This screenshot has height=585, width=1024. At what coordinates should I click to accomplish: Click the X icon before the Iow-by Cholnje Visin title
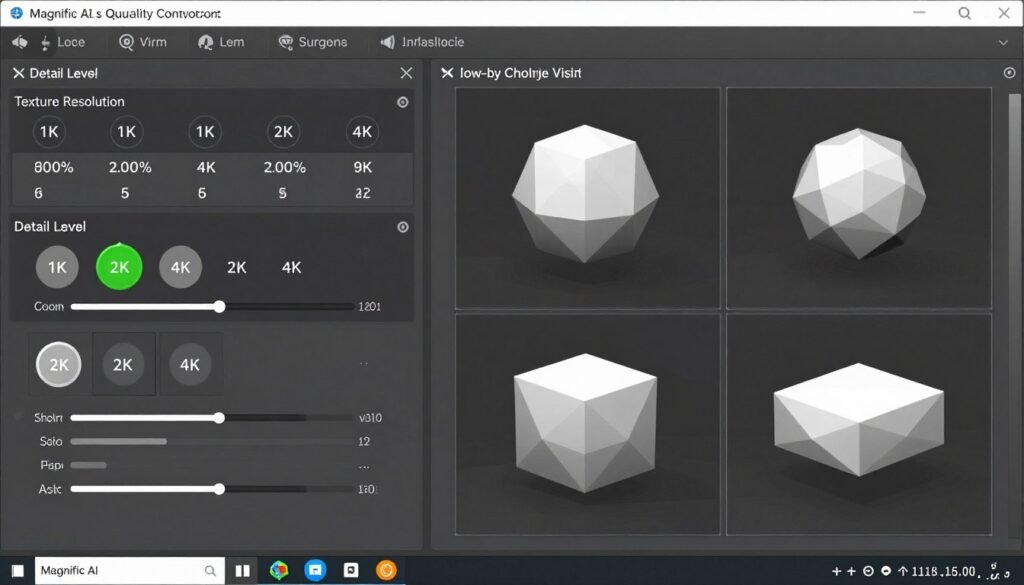447,73
